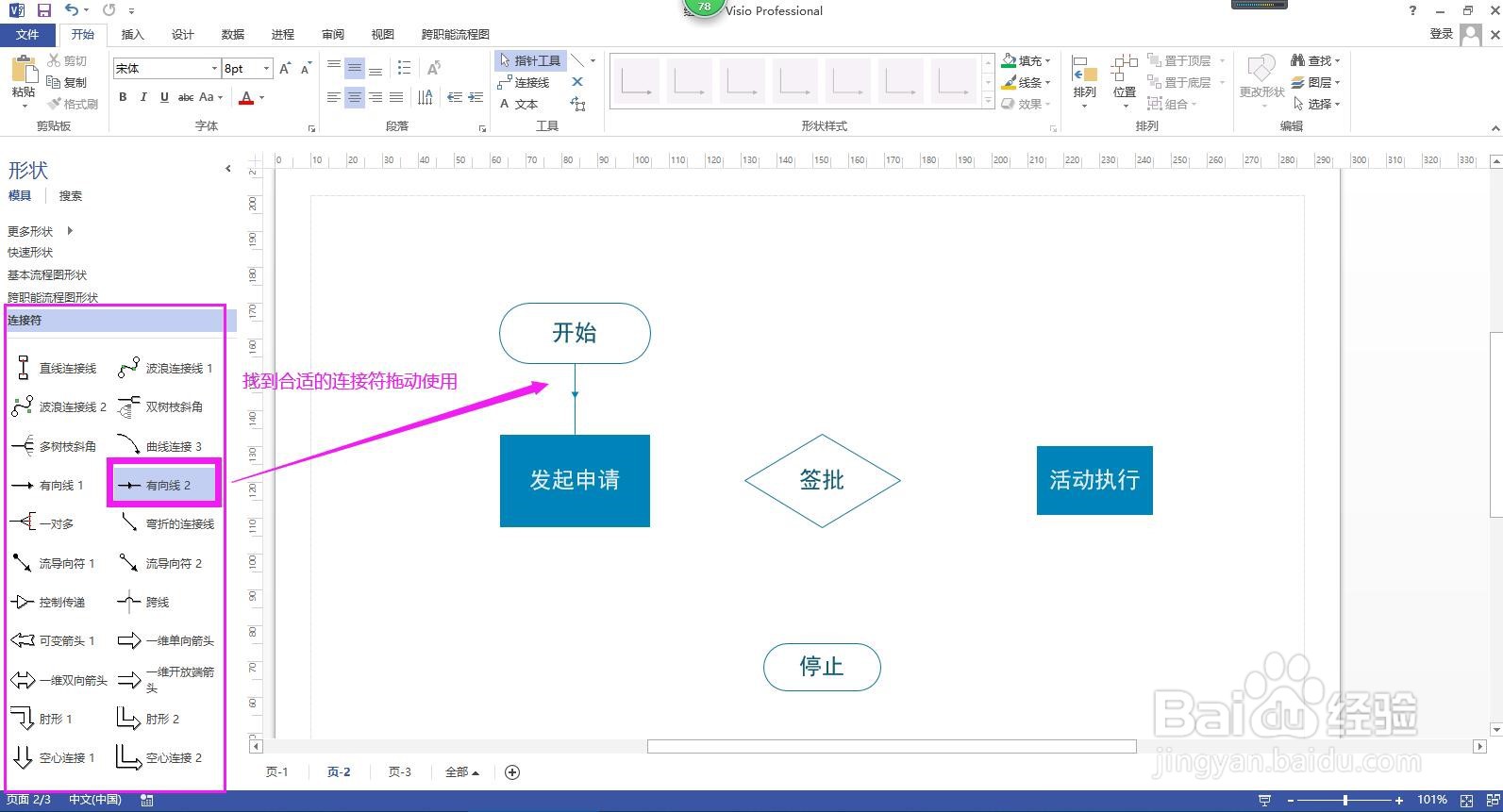Select the 一对多 connector shape
The image size is (1503, 812).
pos(42,523)
